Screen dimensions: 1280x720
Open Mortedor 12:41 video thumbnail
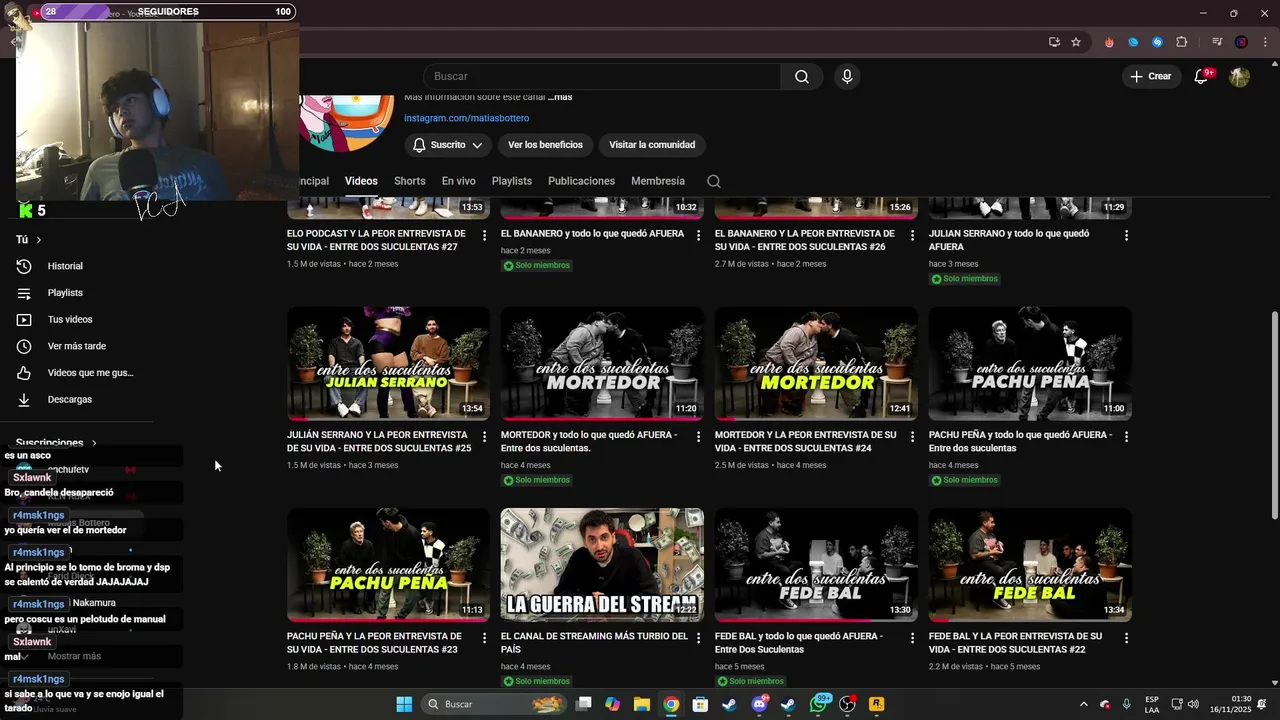click(x=816, y=363)
